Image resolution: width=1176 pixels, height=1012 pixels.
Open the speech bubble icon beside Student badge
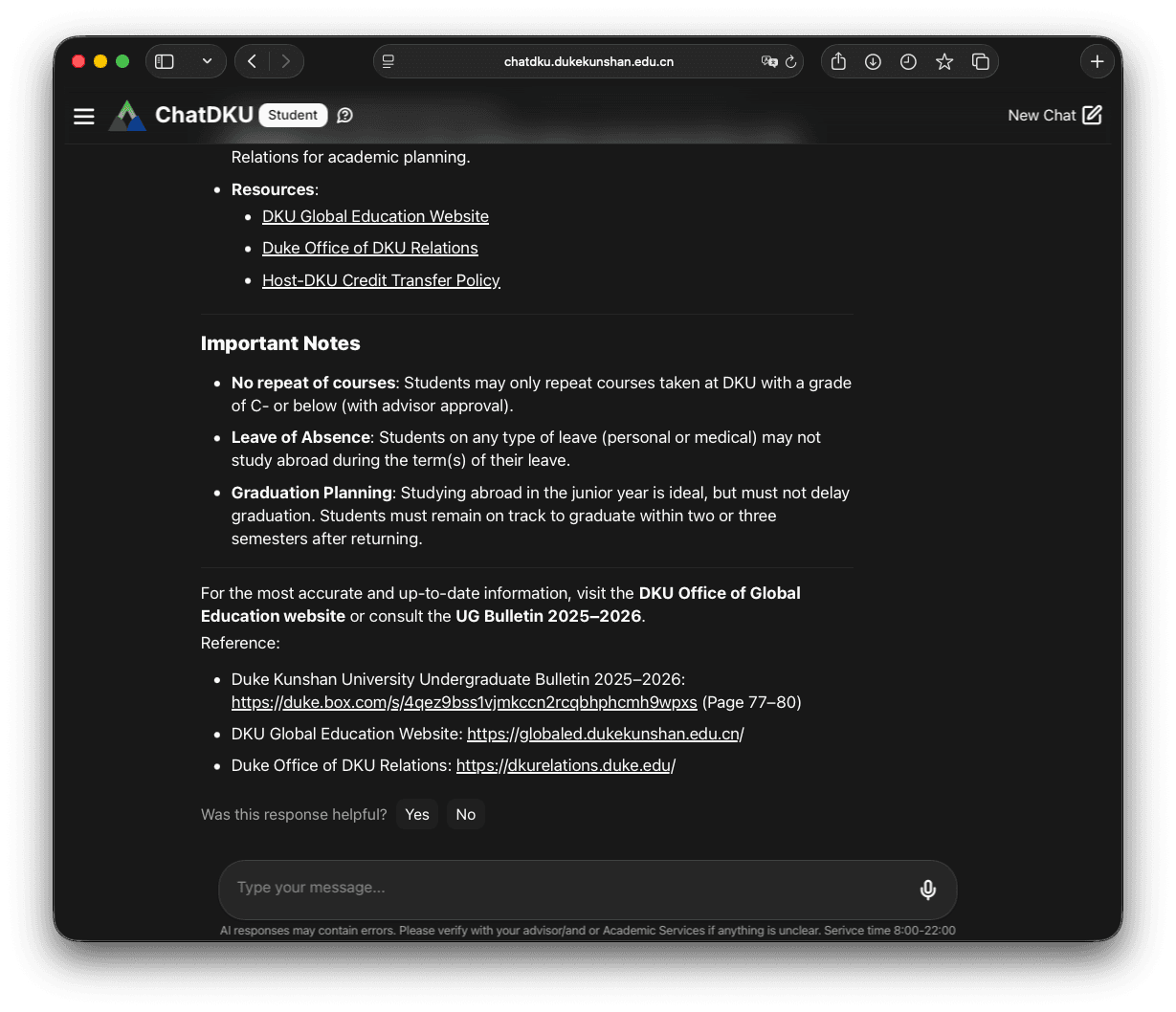pos(344,115)
